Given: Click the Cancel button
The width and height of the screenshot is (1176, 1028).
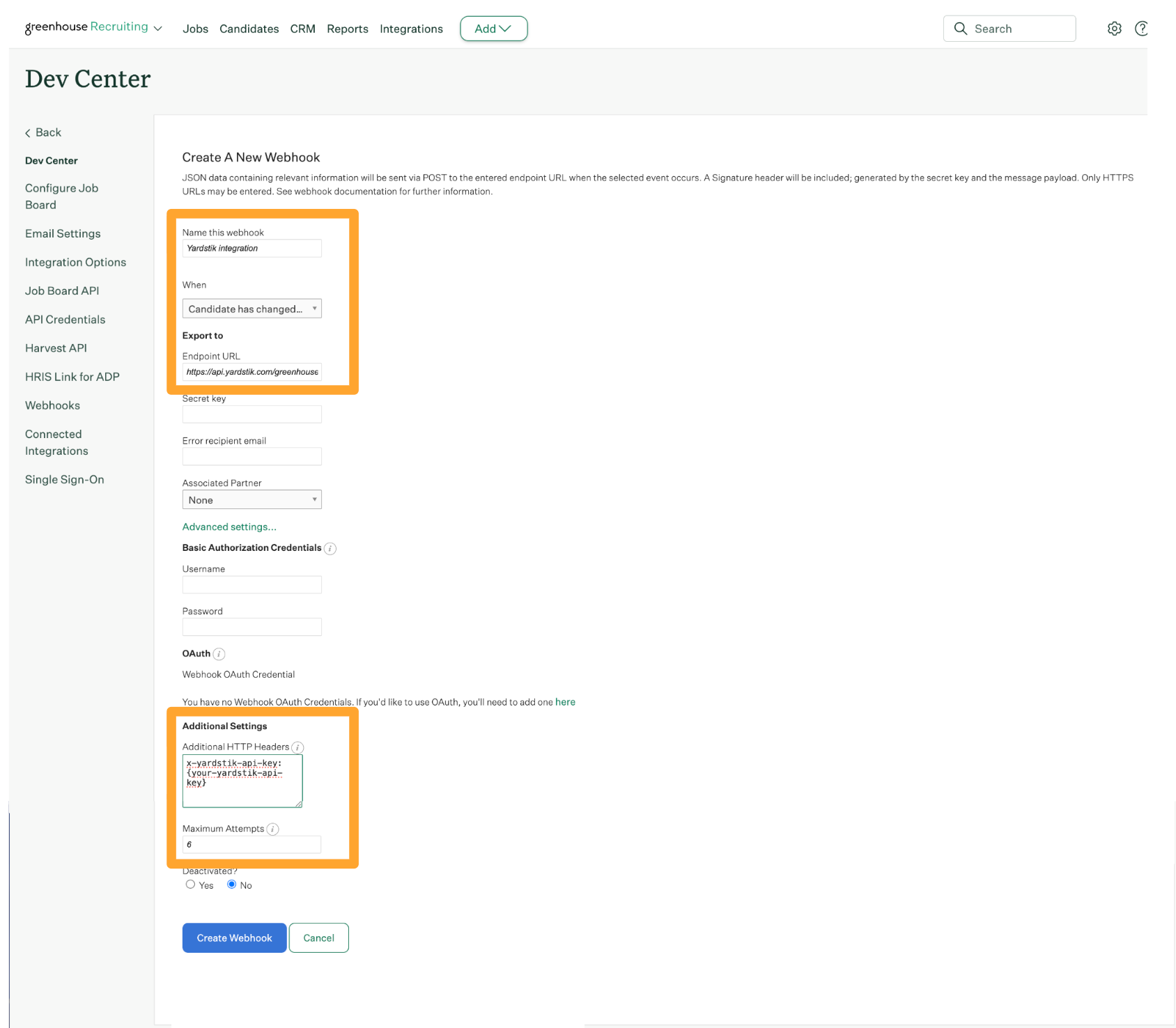Looking at the screenshot, I should tap(318, 938).
